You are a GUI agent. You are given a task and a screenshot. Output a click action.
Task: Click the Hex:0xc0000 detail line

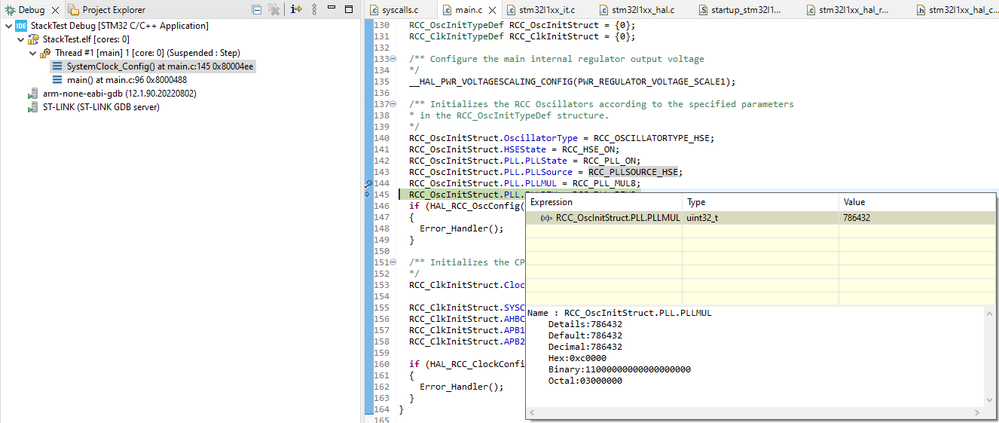click(576, 358)
